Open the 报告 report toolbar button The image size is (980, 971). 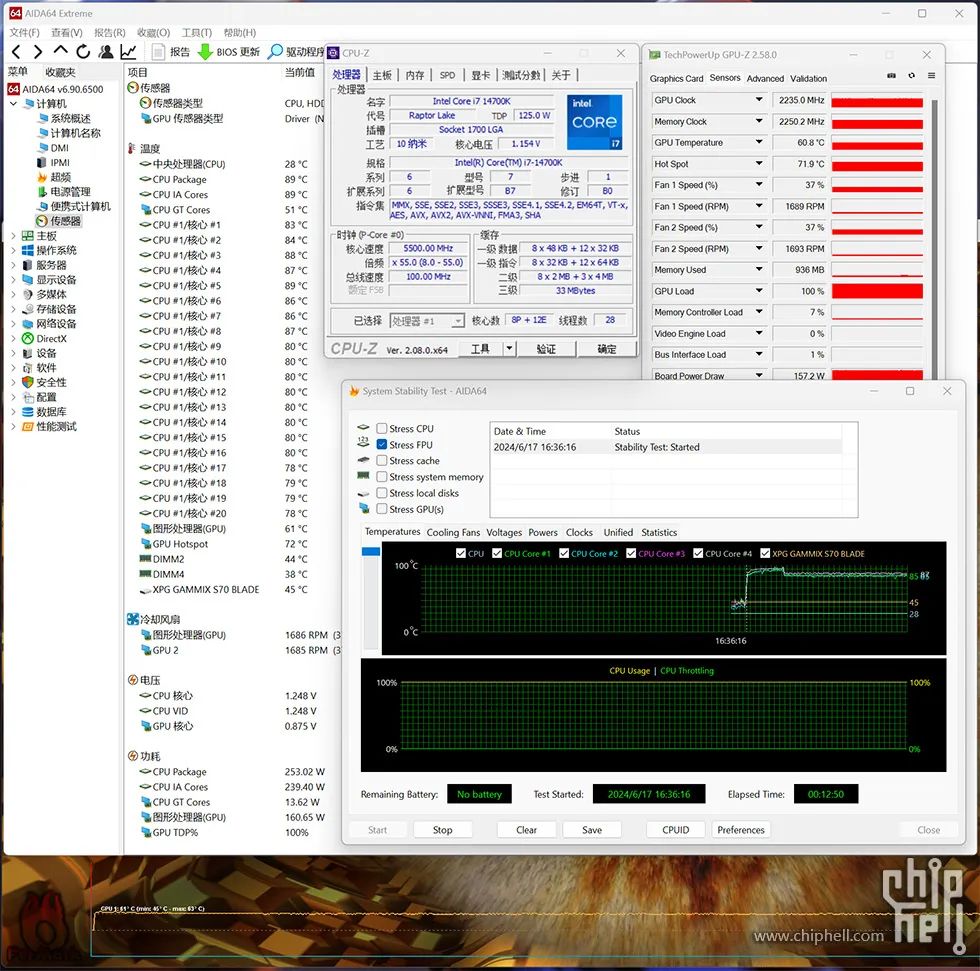(x=171, y=52)
